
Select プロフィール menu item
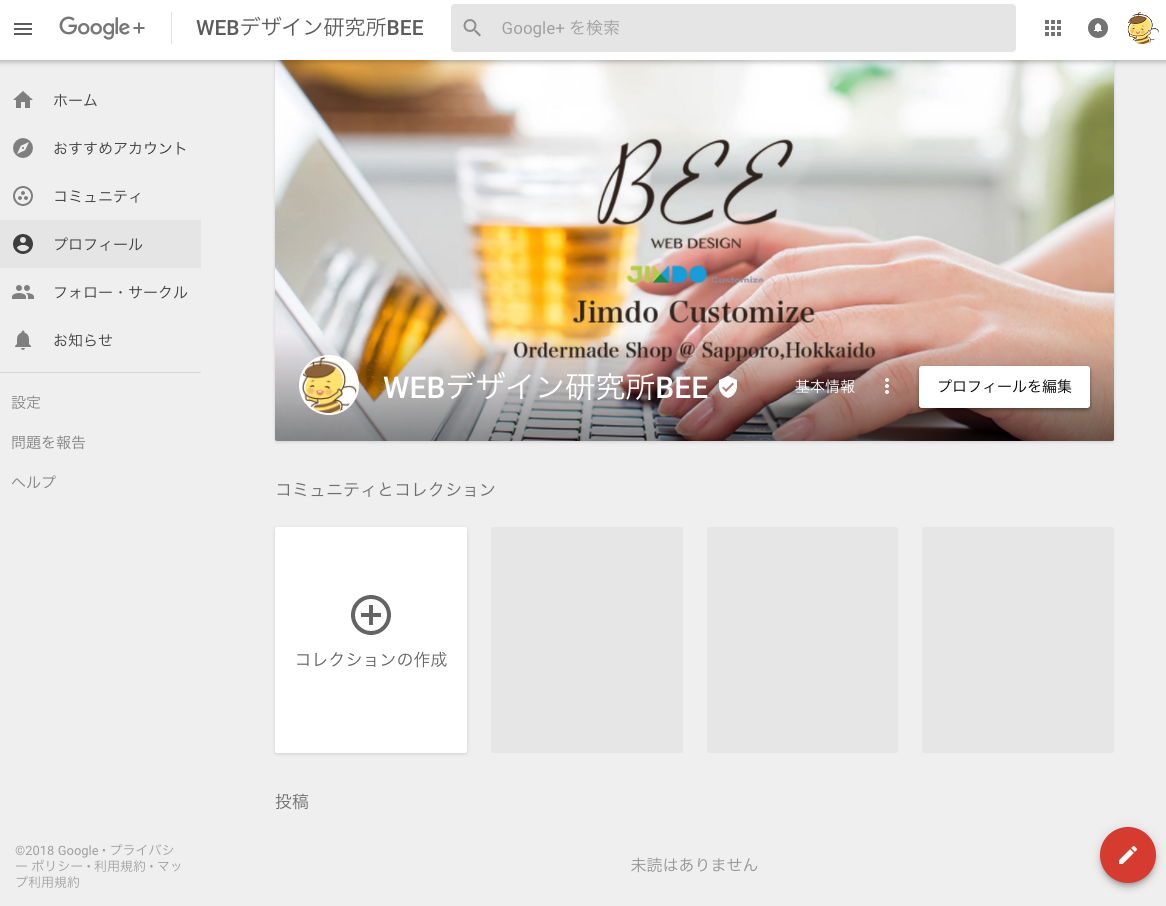(97, 244)
